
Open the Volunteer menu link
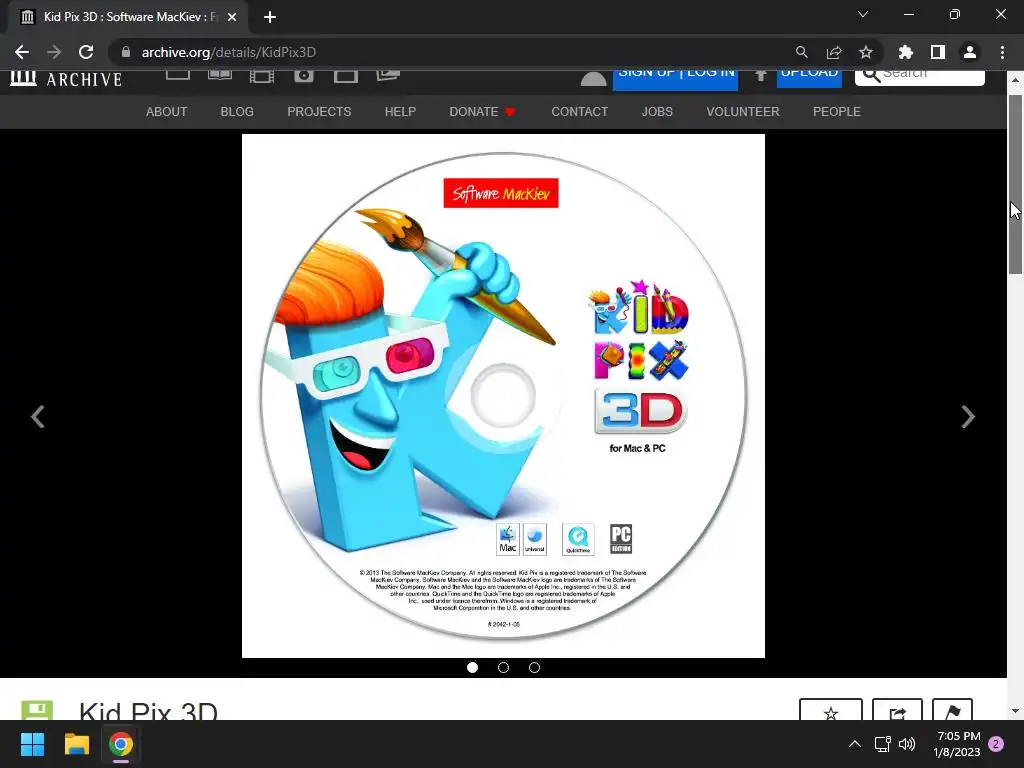(743, 112)
